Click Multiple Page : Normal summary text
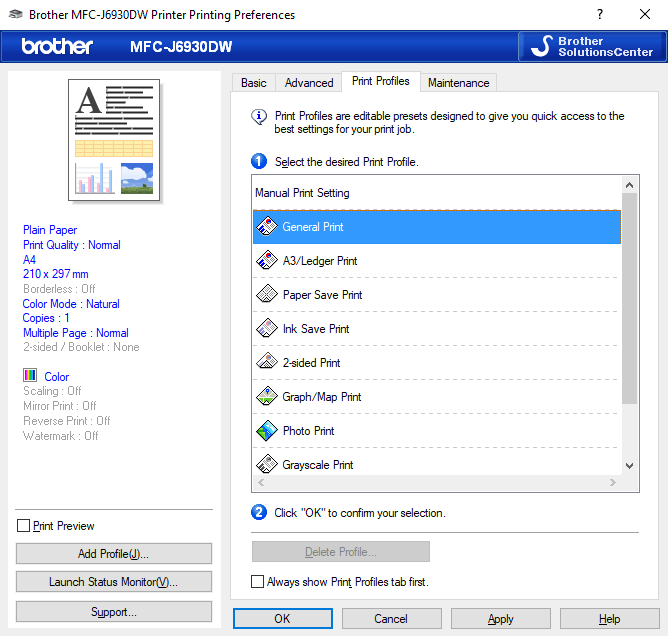668x636 pixels. pyautogui.click(x=76, y=333)
